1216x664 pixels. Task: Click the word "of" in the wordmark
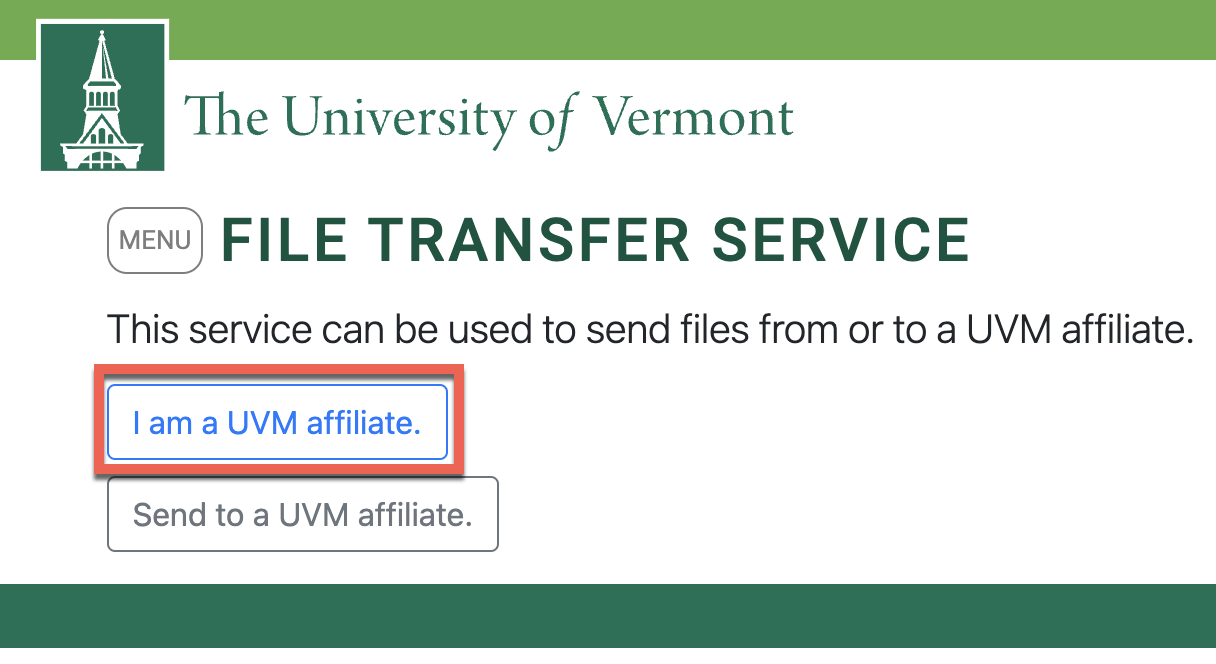pos(551,120)
